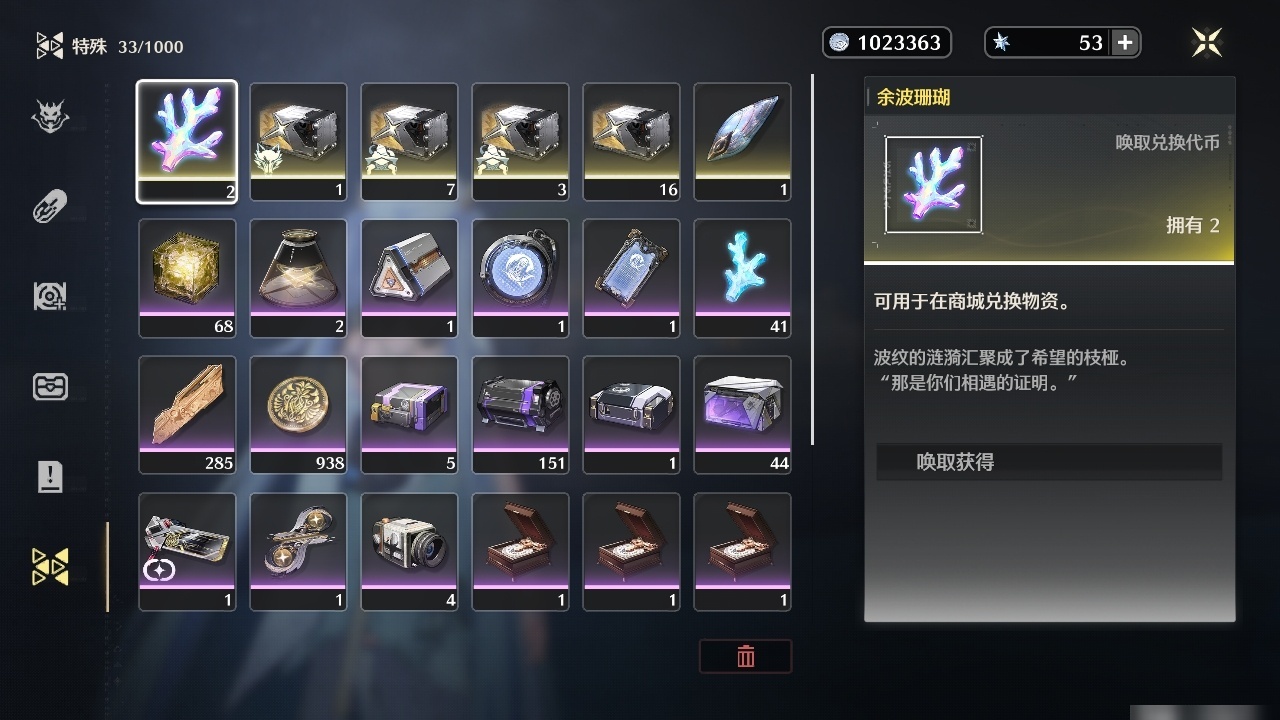Select the conical flask item
This screenshot has width=1280, height=720.
298,278
